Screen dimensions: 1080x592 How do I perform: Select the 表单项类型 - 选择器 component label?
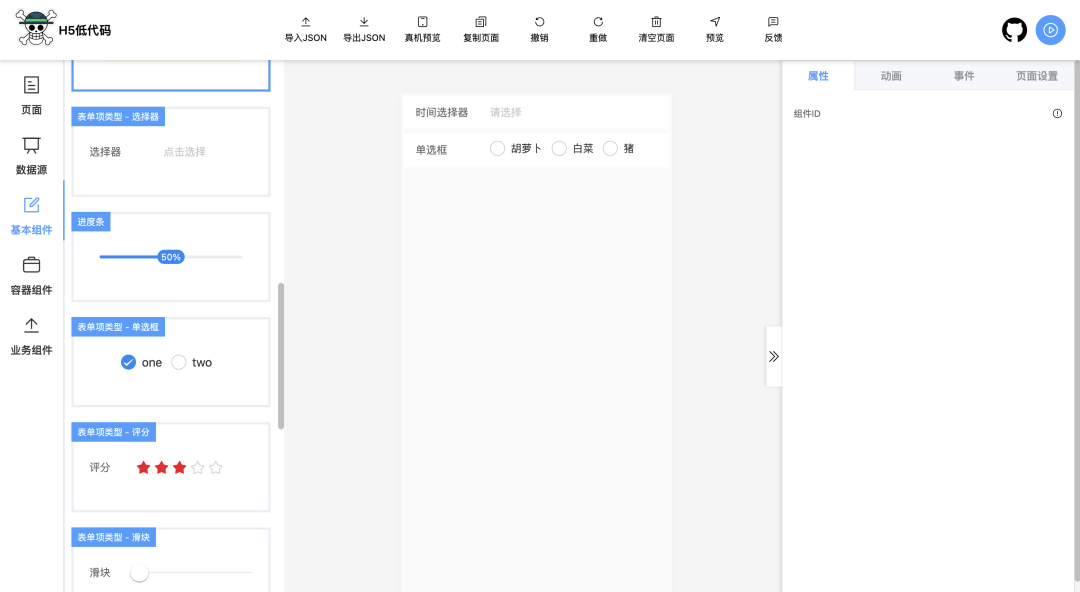coord(118,116)
